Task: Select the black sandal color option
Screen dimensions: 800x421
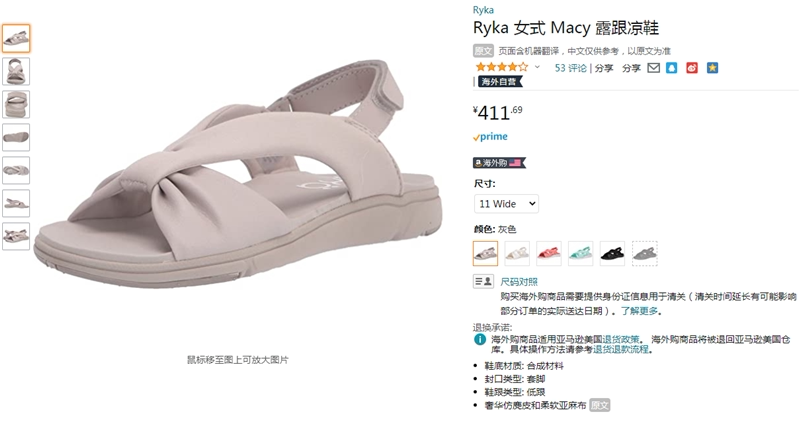Action: tap(612, 254)
